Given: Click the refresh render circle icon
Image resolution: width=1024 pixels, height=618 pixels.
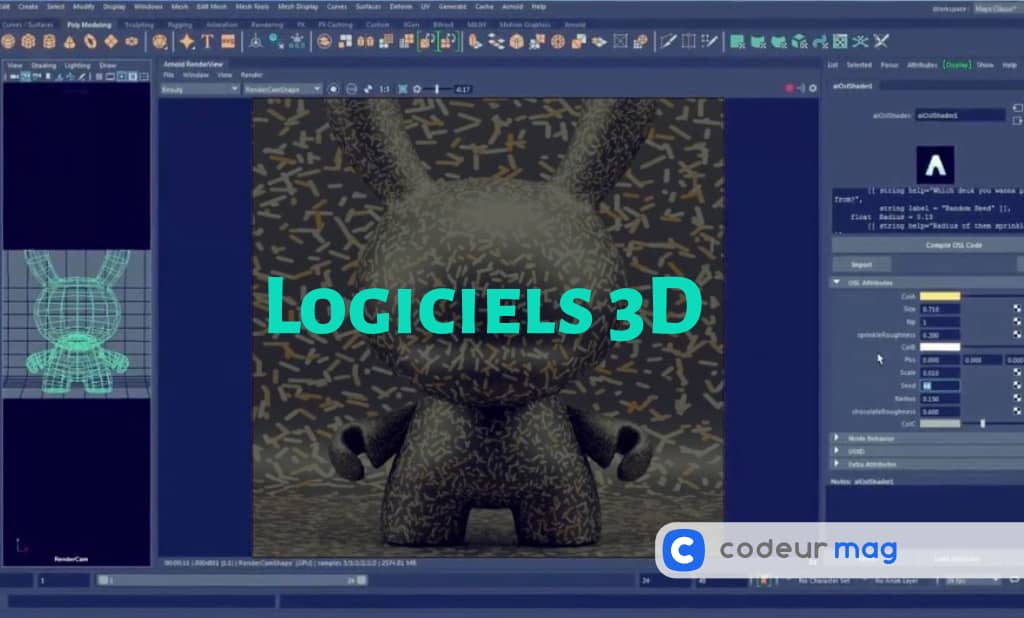Looking at the screenshot, I should pos(335,89).
